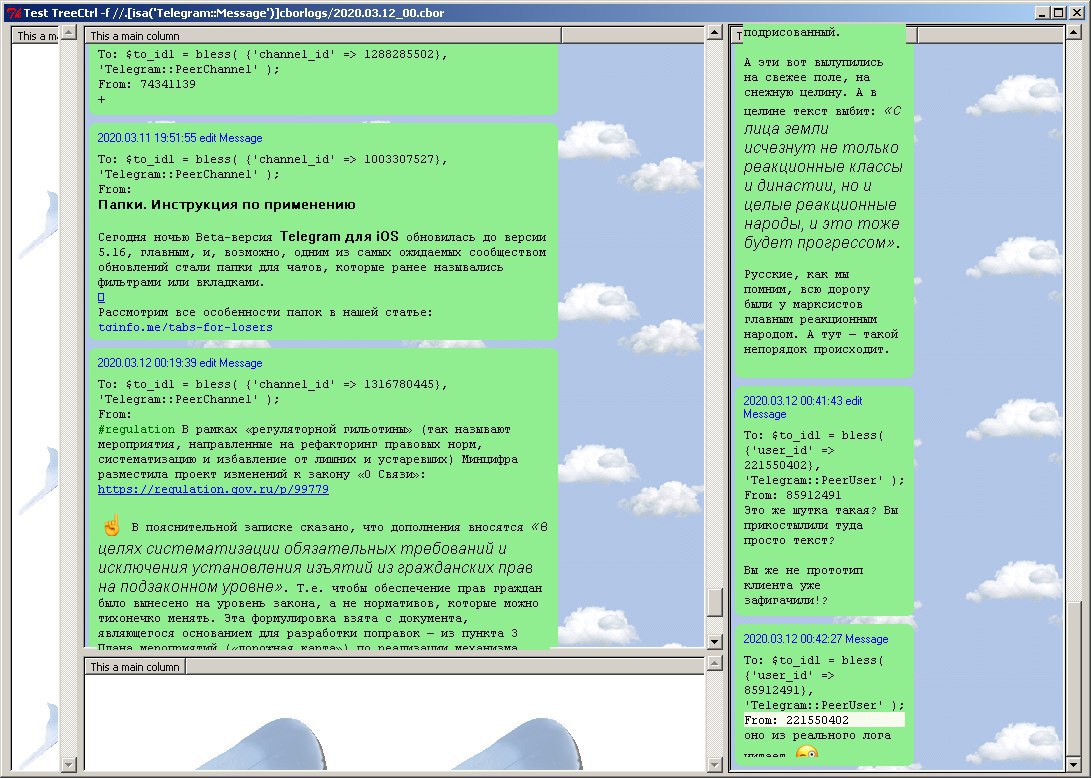Click the 'From: 85912491' text
Viewport: 1091px width, 778px height.
pyautogui.click(x=792, y=495)
